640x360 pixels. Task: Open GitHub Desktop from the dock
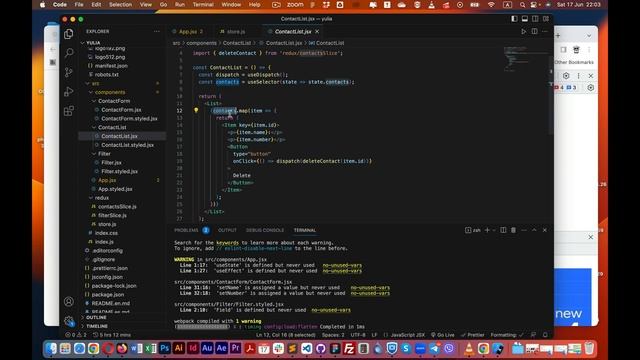[x=321, y=348]
